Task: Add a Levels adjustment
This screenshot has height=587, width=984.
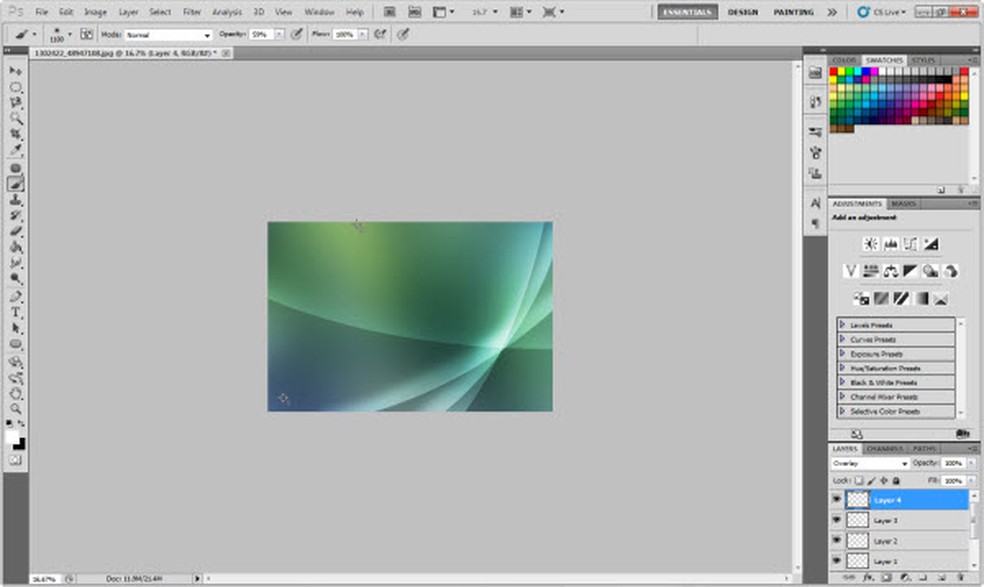Action: tap(890, 244)
